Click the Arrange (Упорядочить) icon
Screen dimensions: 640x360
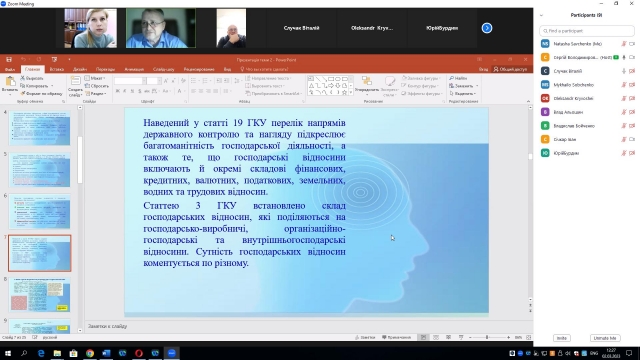coord(367,82)
